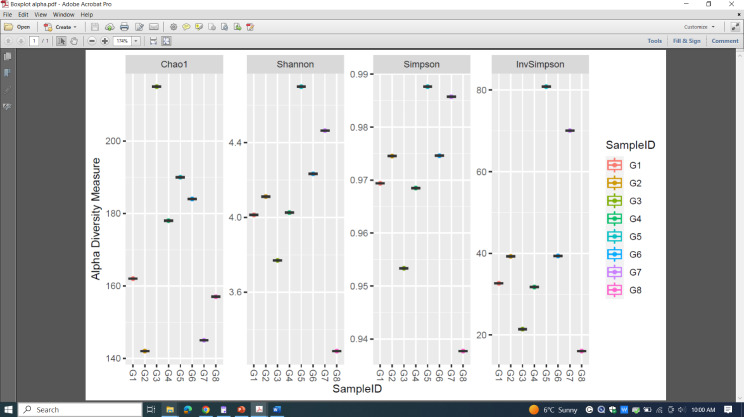
Task: Select the Hand pan tool
Action: [74, 41]
